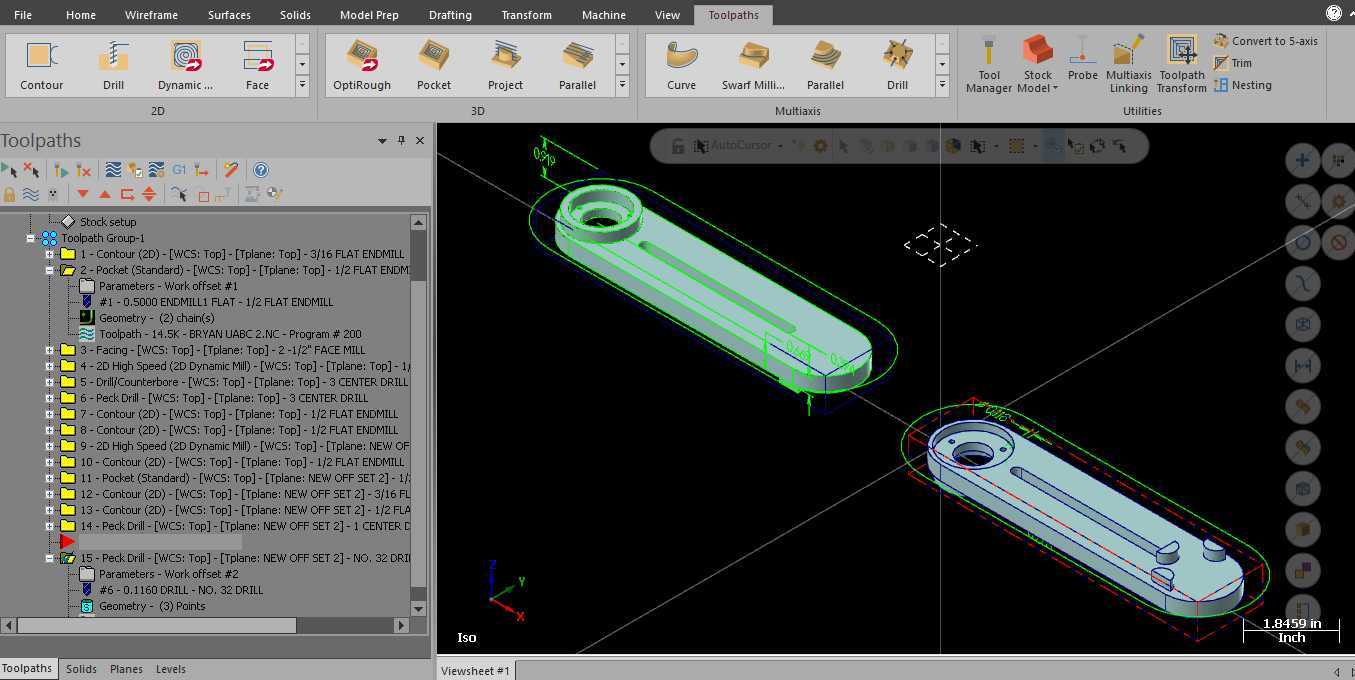This screenshot has height=680, width=1355.
Task: Select the Contour 2D toolpath icon
Action: [x=42, y=65]
